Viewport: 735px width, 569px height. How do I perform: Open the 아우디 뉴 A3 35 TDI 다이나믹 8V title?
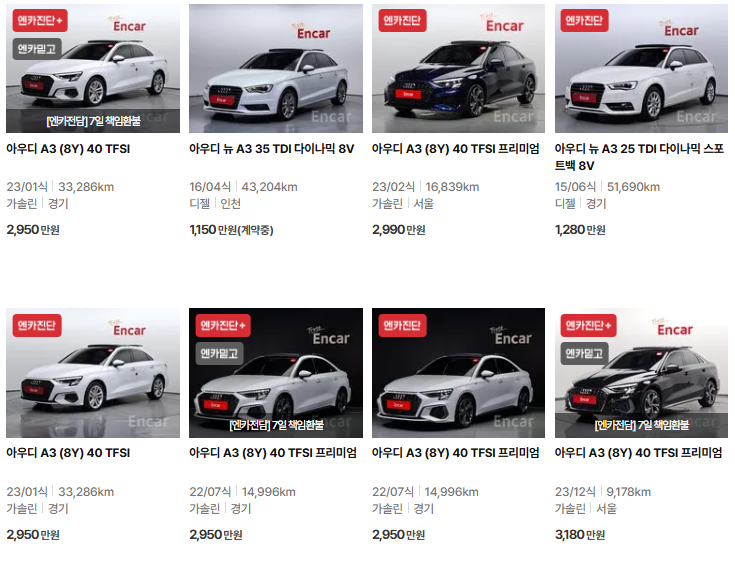(271, 149)
